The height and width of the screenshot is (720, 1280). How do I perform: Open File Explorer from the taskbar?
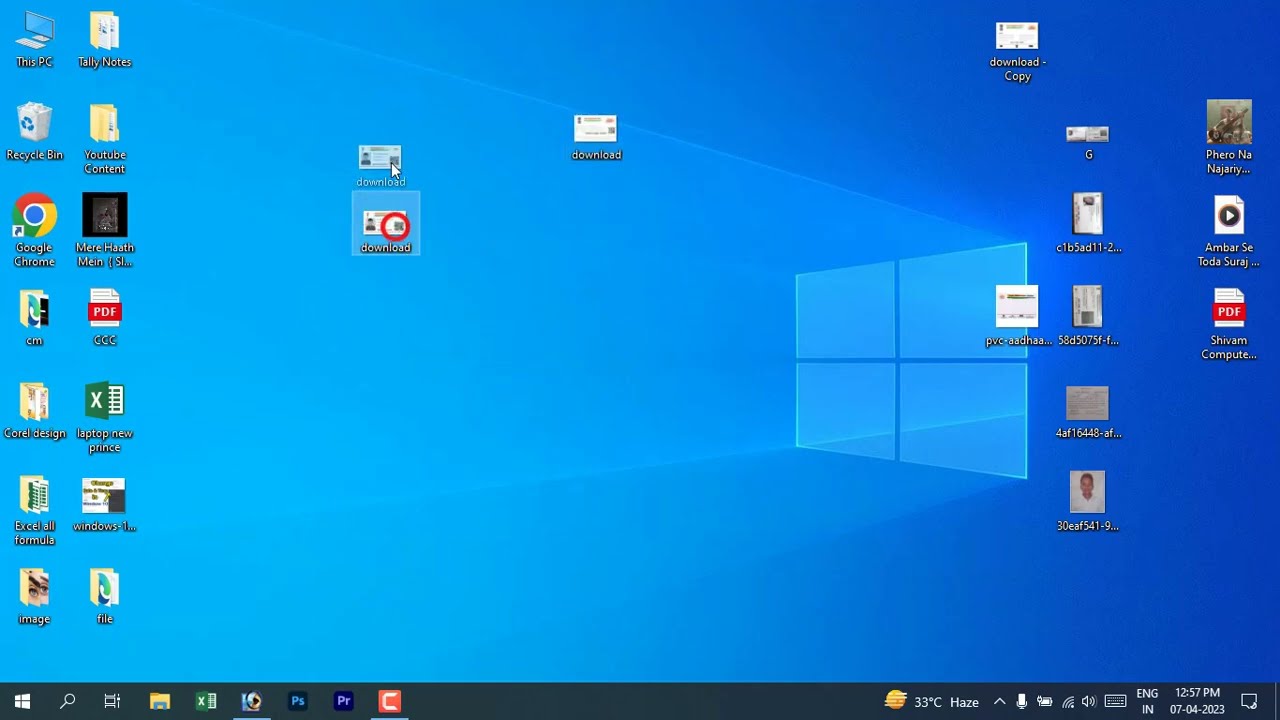click(x=160, y=701)
